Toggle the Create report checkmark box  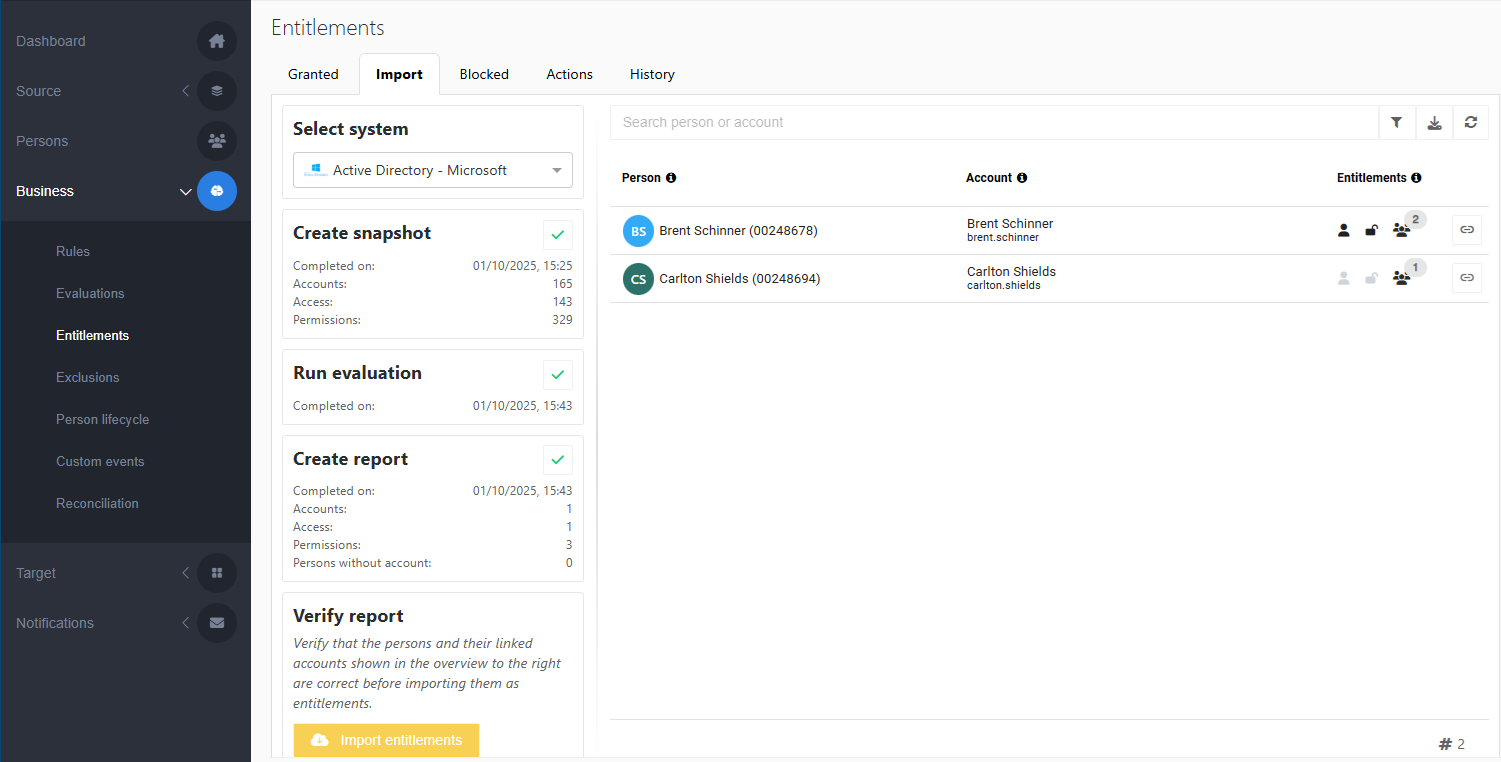point(558,460)
